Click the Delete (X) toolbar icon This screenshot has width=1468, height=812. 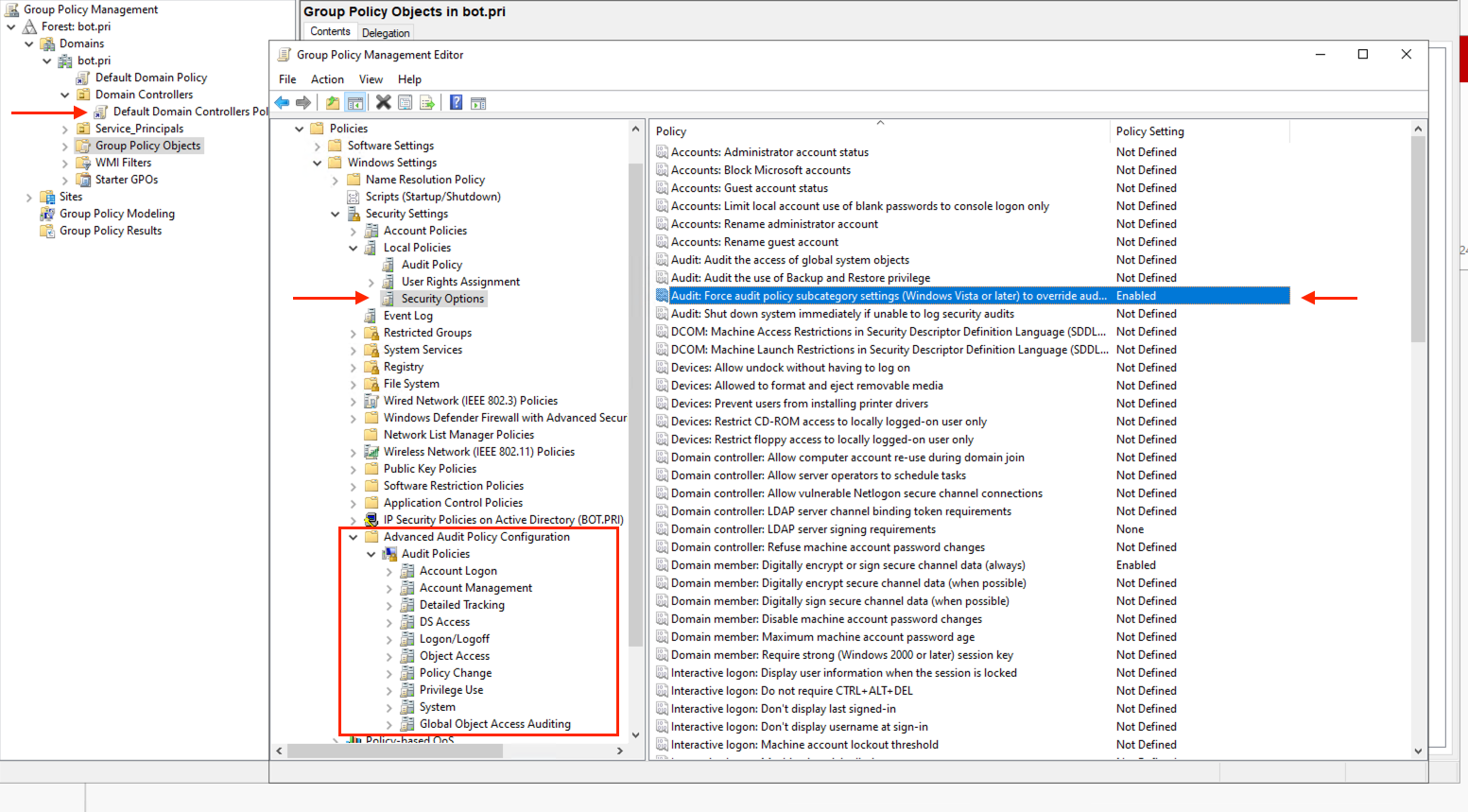click(x=383, y=102)
